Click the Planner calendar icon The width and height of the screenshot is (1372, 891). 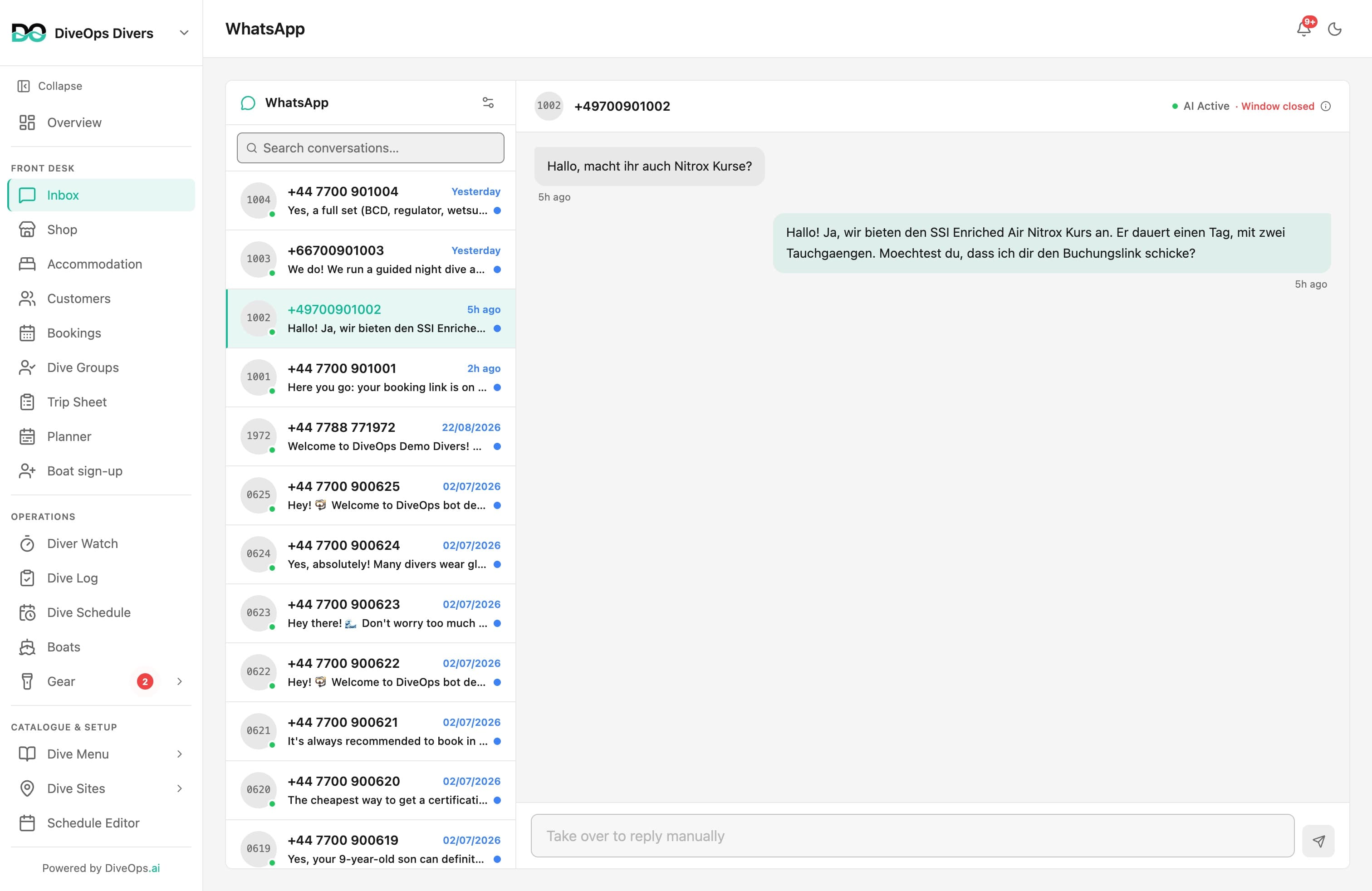(27, 436)
